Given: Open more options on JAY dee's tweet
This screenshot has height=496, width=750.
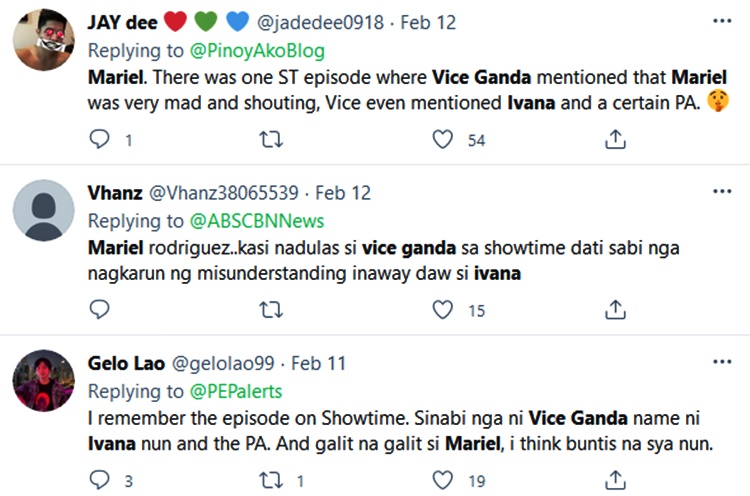Looking at the screenshot, I should pos(722,21).
